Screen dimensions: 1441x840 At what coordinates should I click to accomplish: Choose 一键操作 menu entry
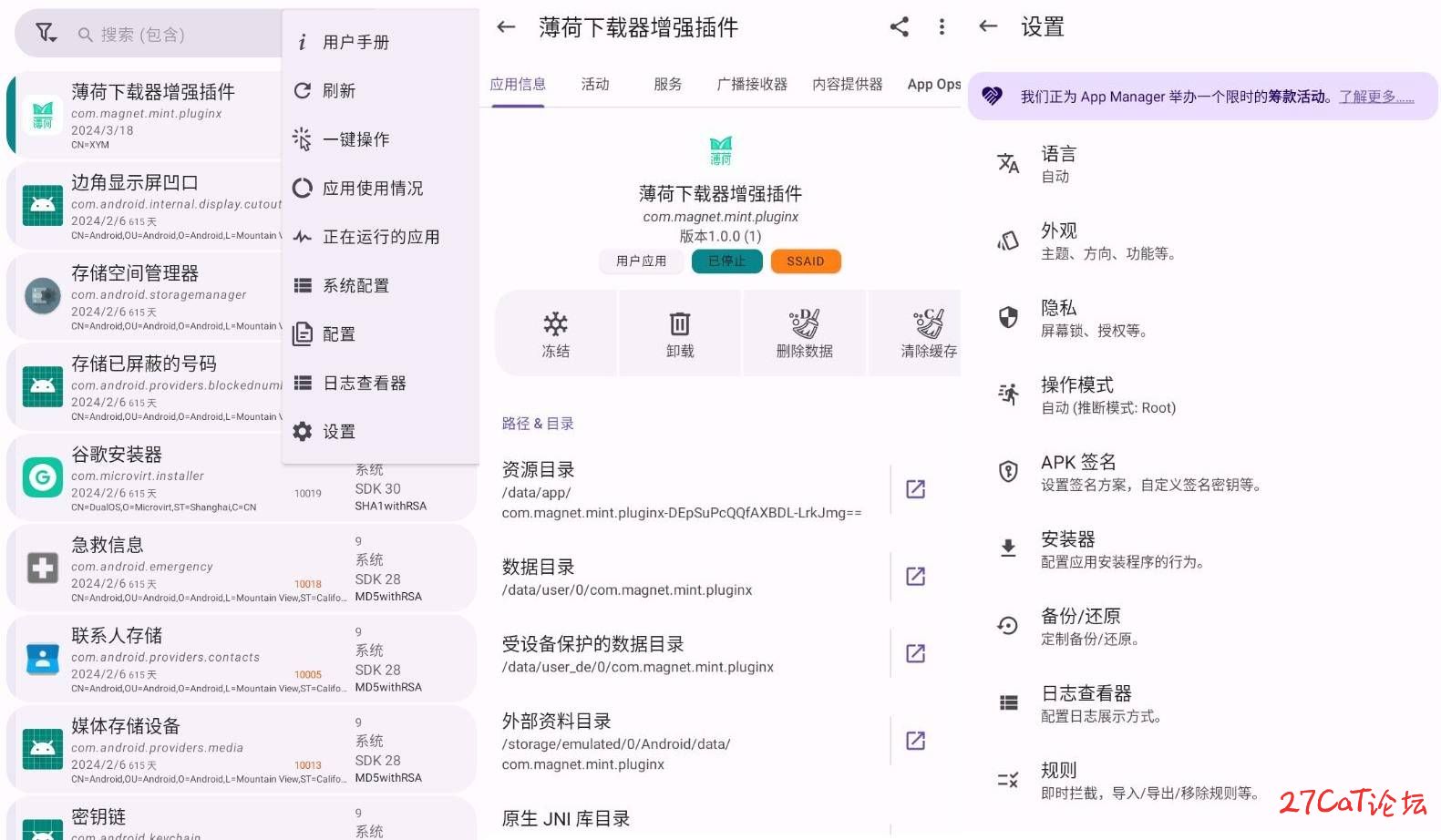point(381,139)
